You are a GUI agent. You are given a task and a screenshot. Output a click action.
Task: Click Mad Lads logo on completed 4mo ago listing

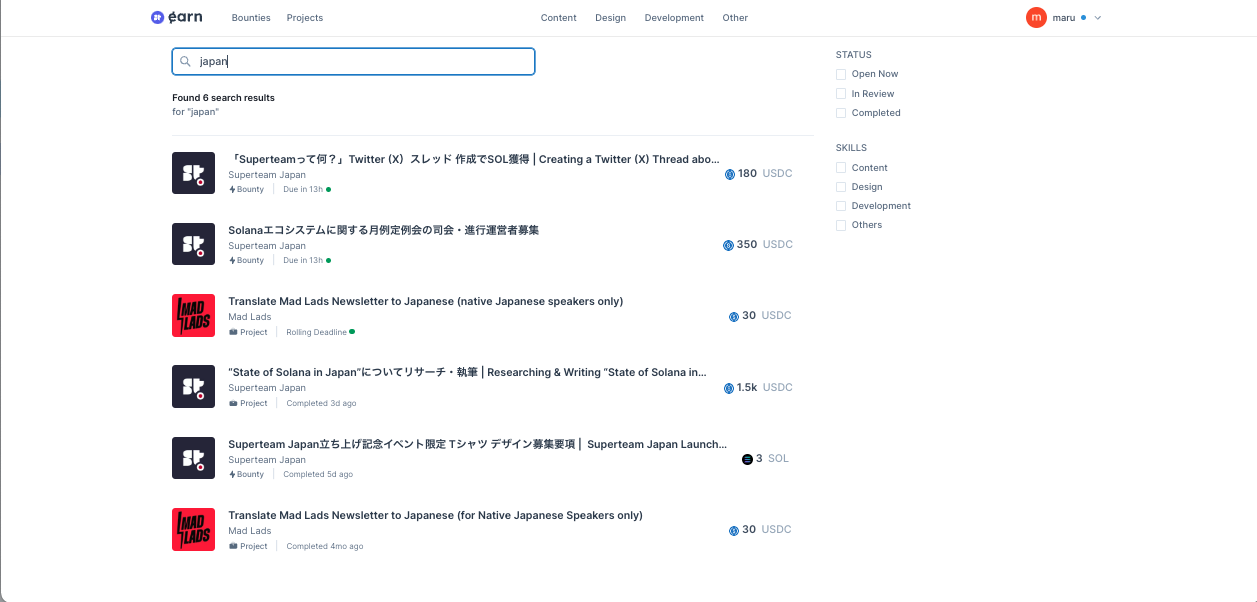coord(193,530)
